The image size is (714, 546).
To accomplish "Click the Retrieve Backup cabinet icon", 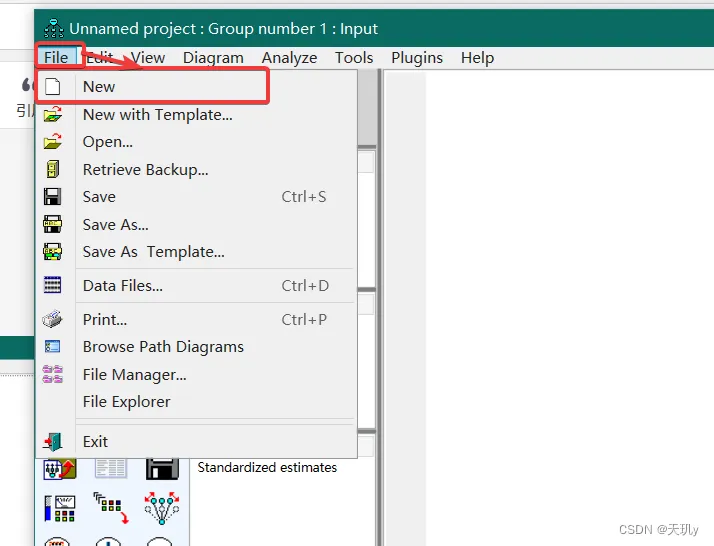I will coord(52,169).
